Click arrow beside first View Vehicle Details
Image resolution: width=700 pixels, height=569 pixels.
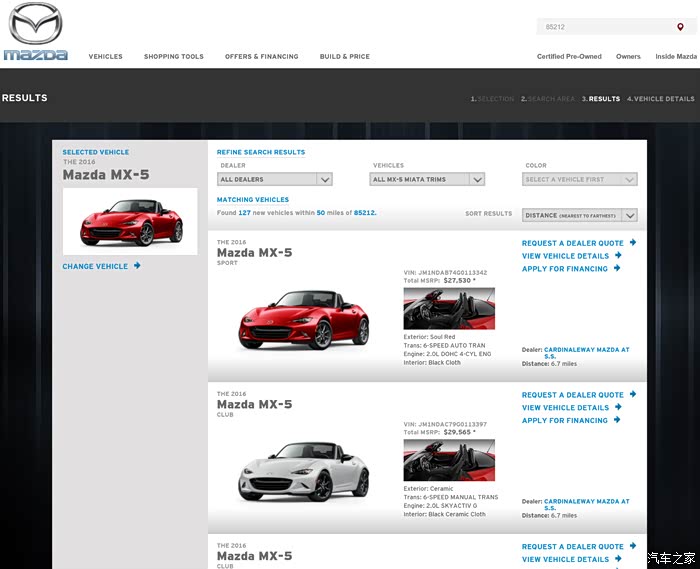click(x=618, y=256)
